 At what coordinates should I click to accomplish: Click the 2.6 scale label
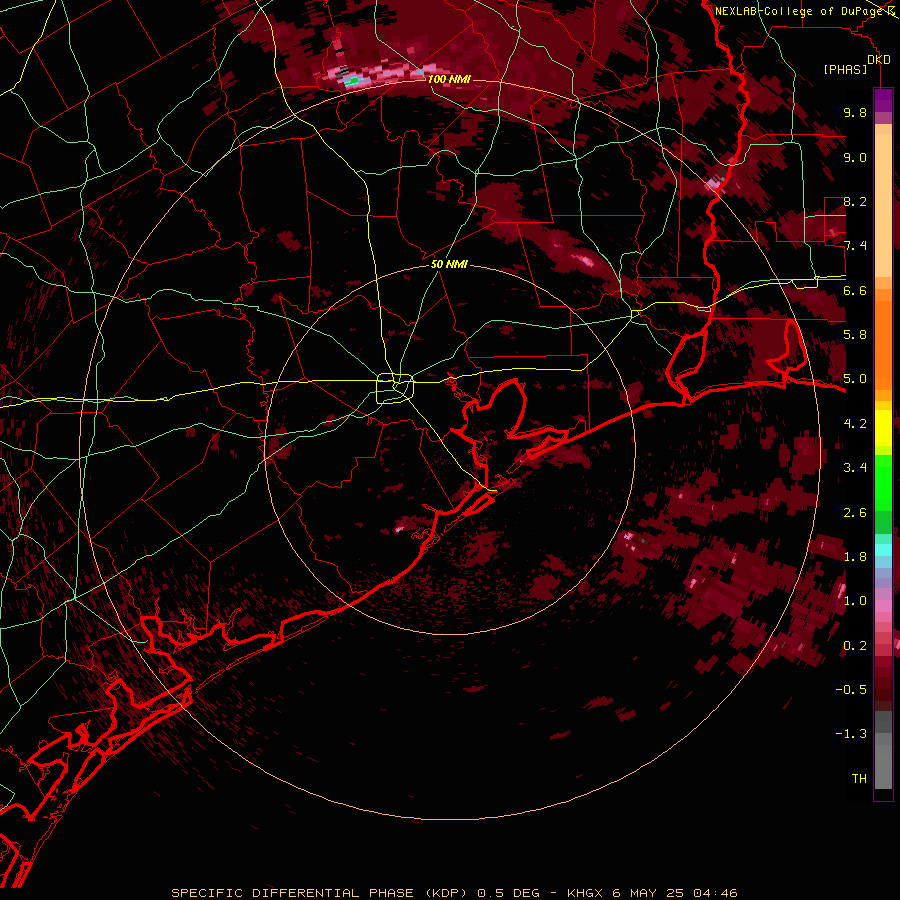pyautogui.click(x=855, y=513)
